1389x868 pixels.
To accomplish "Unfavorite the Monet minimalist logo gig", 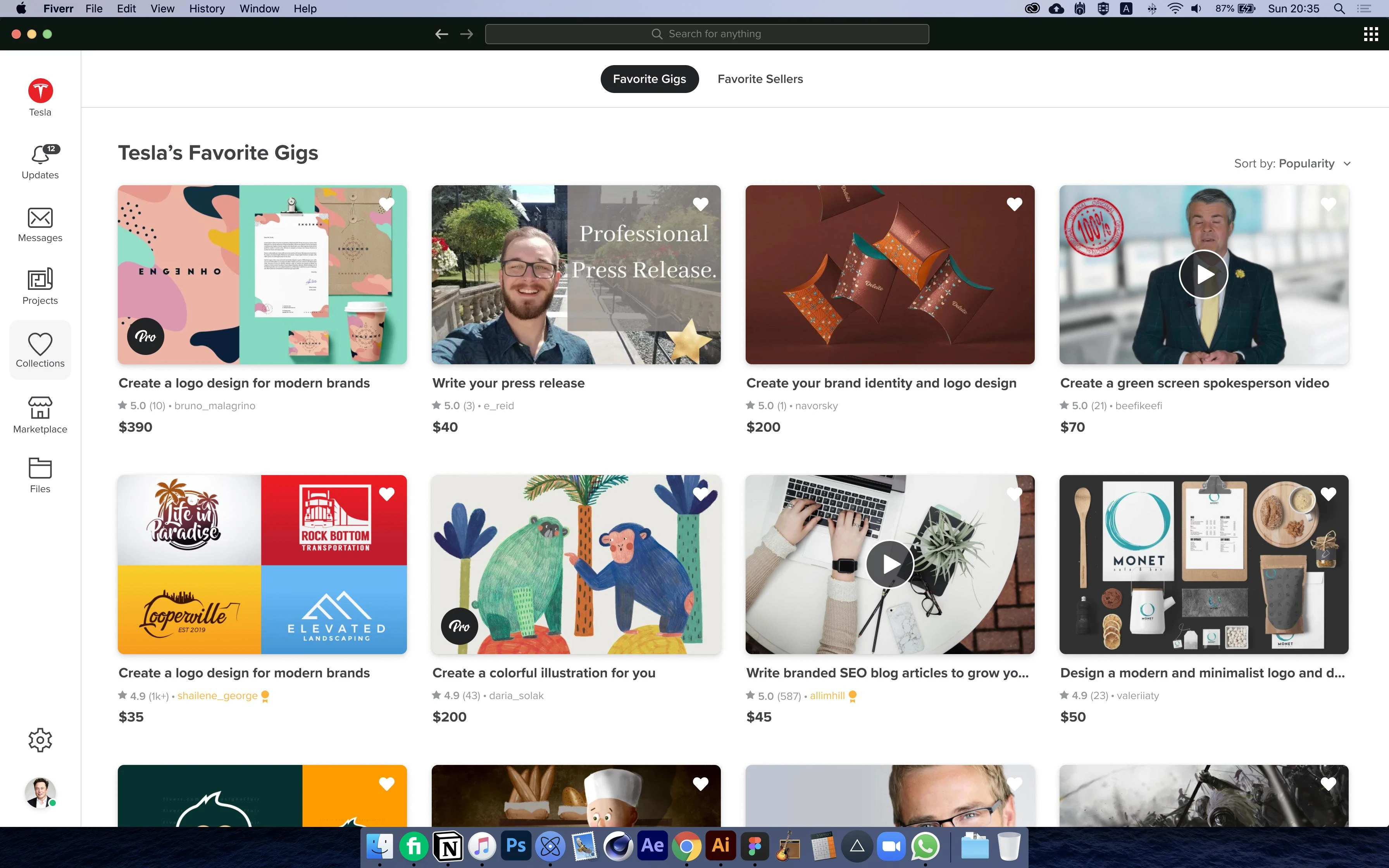I will pyautogui.click(x=1328, y=494).
